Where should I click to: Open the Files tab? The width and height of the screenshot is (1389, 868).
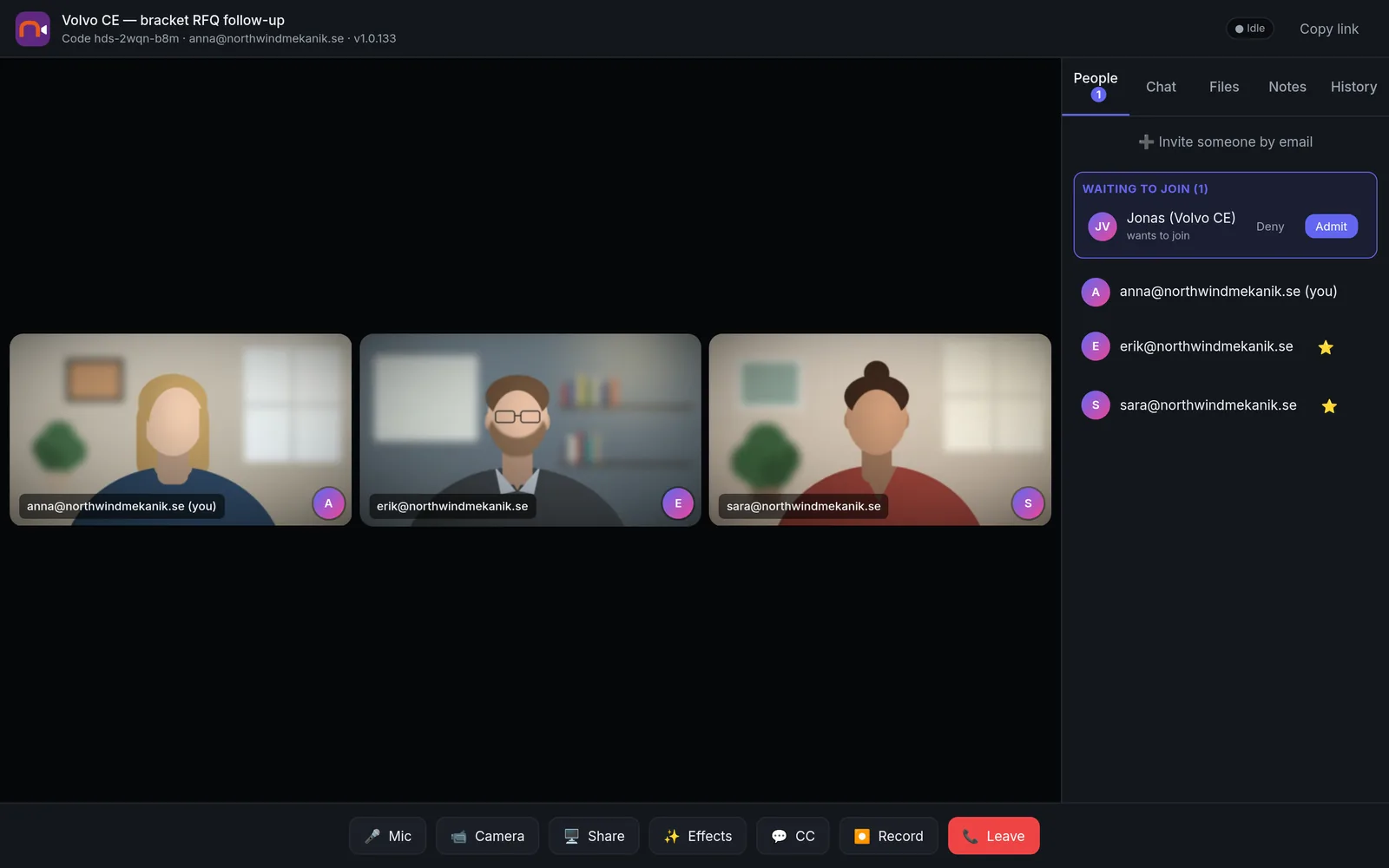[x=1224, y=87]
